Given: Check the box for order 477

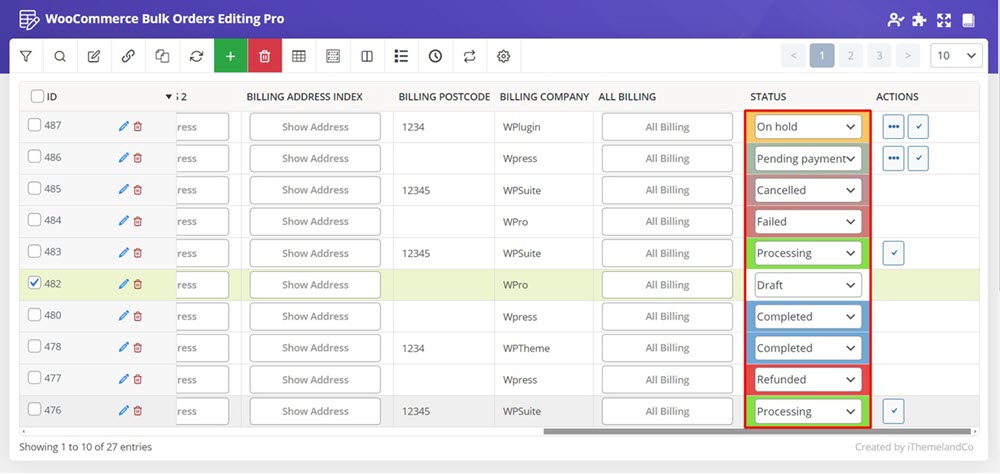Looking at the screenshot, I should (34, 378).
